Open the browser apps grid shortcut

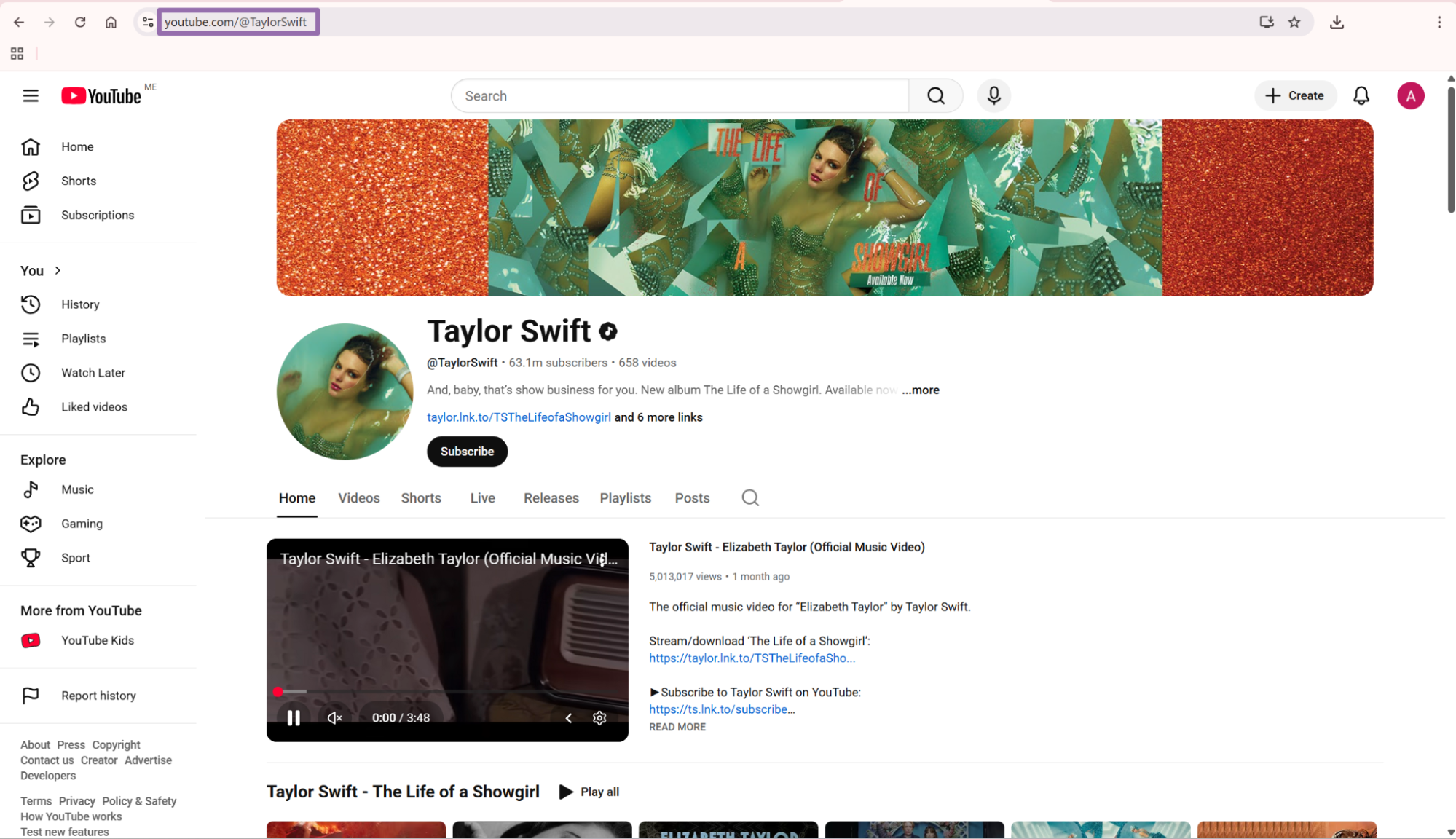point(17,54)
